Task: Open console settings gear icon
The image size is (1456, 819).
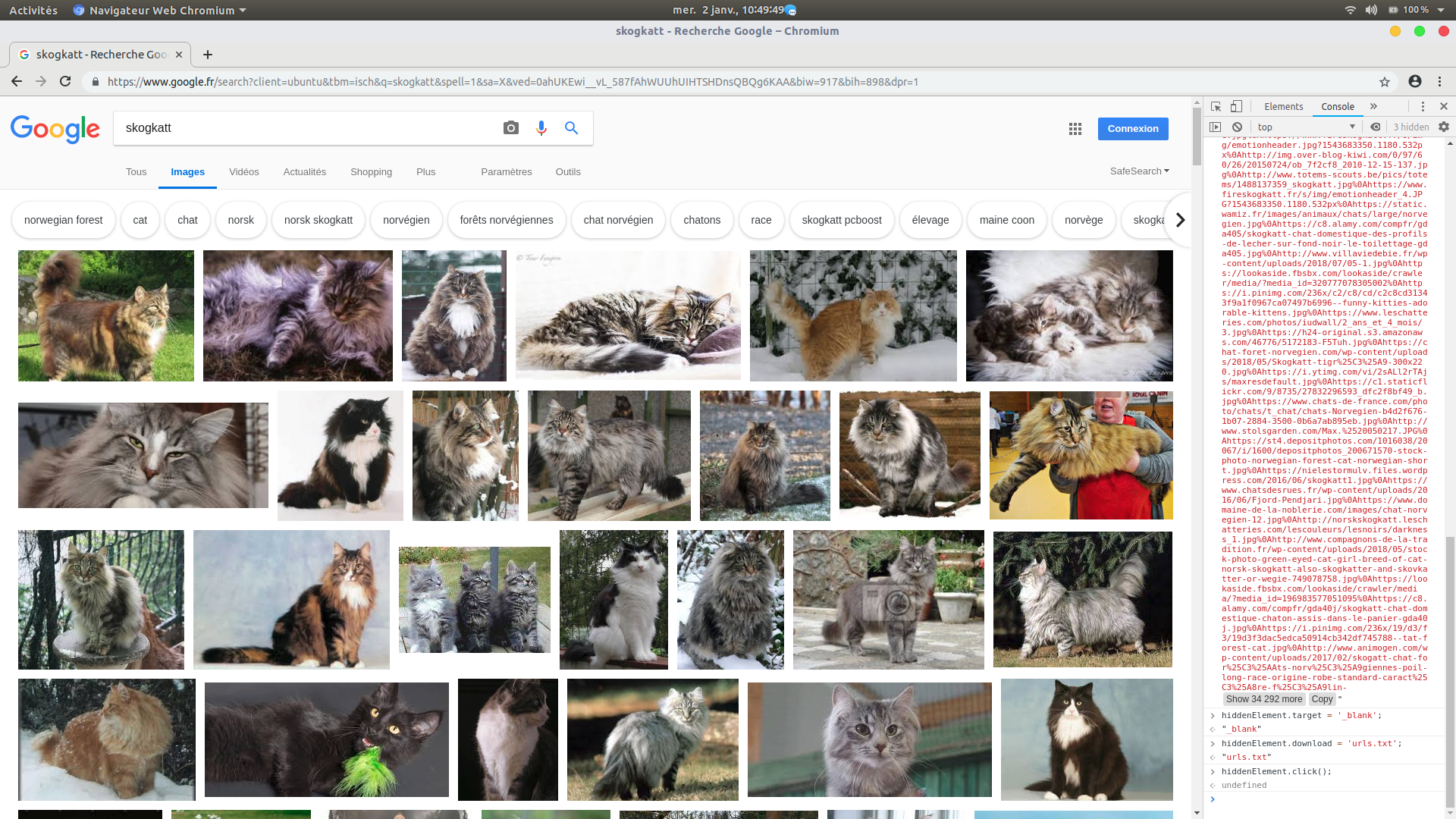Action: [1444, 127]
